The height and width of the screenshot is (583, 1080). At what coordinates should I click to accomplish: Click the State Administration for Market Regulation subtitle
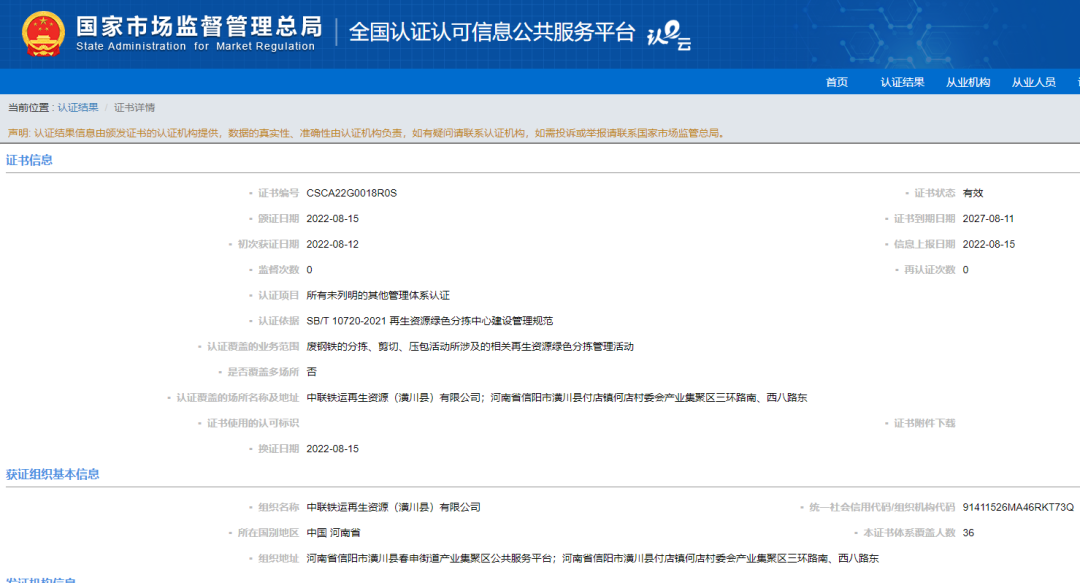196,46
